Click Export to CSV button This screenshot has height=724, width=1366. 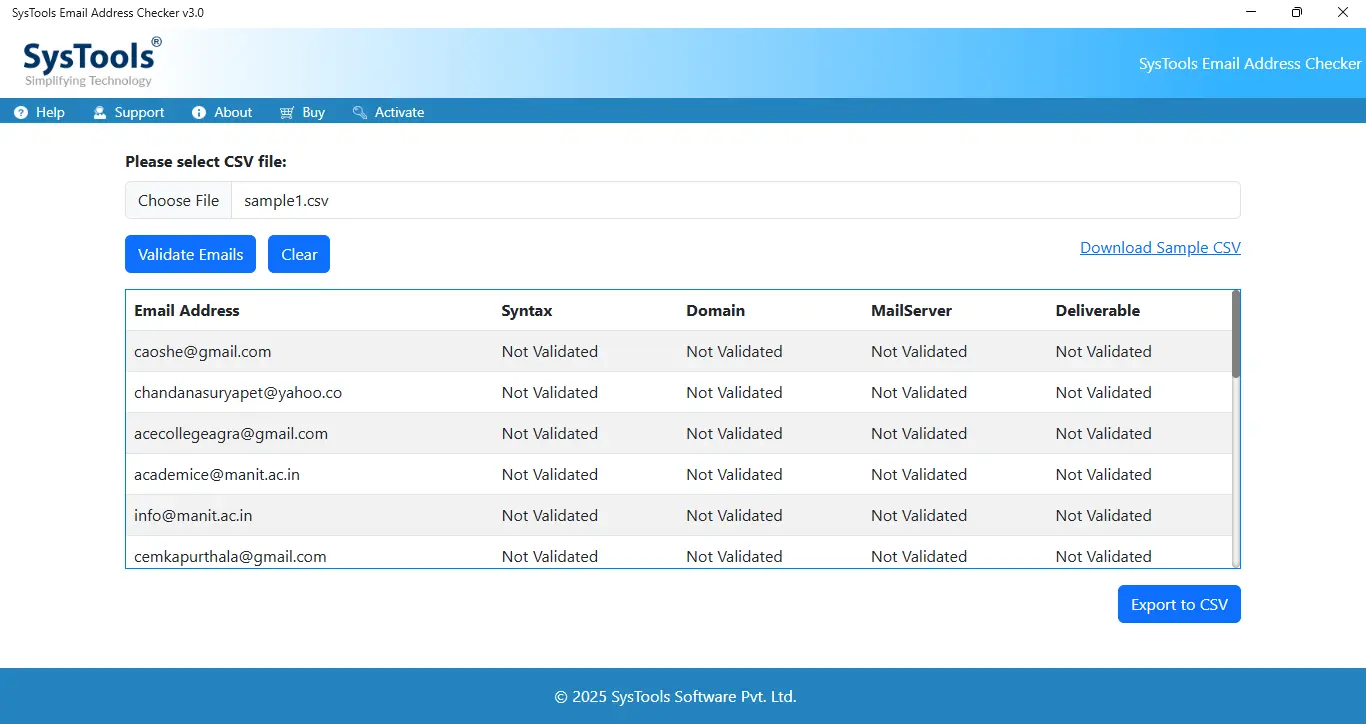click(1179, 604)
